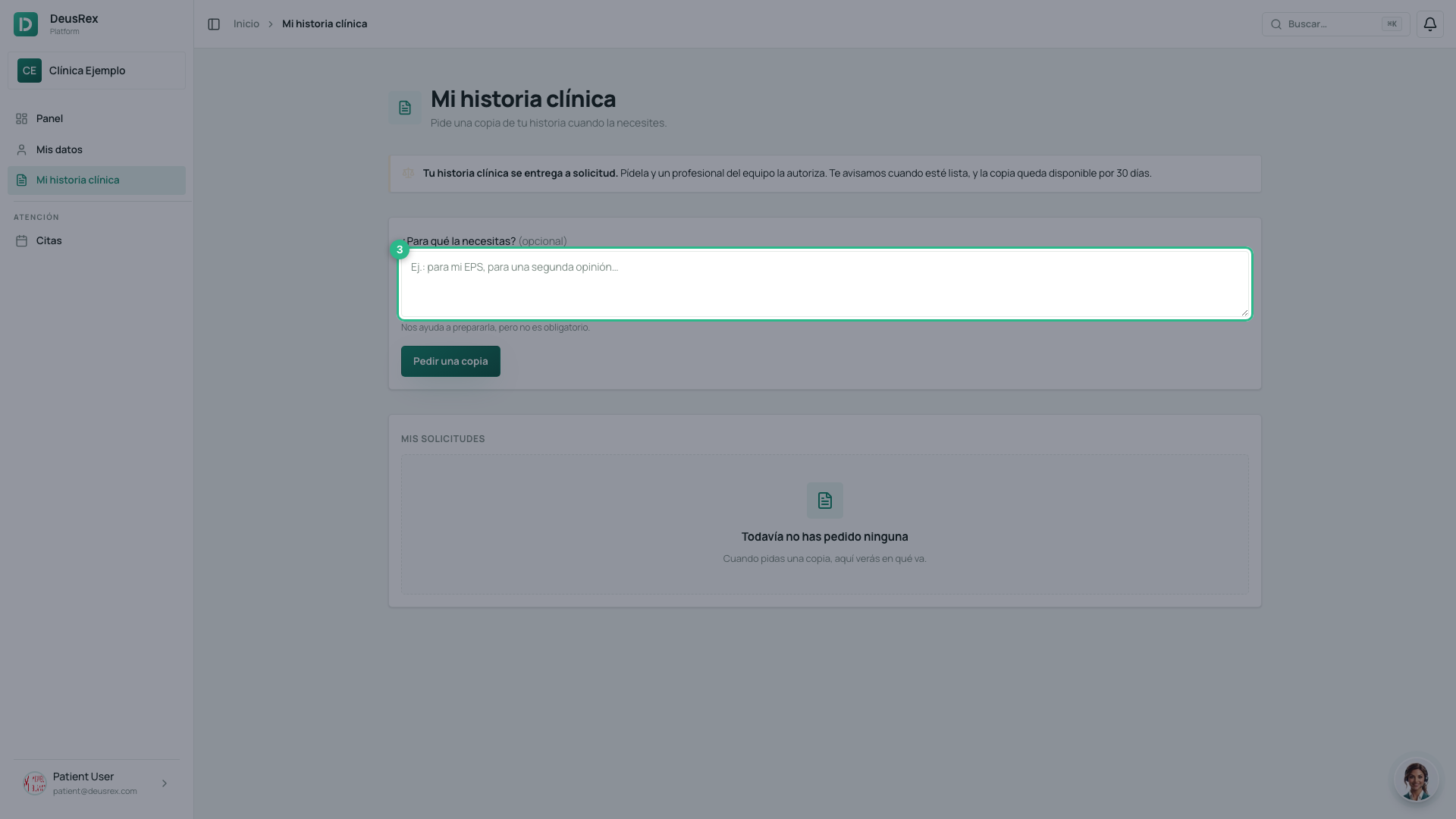Click the document icon beside page title
The width and height of the screenshot is (1456, 819).
pos(405,108)
